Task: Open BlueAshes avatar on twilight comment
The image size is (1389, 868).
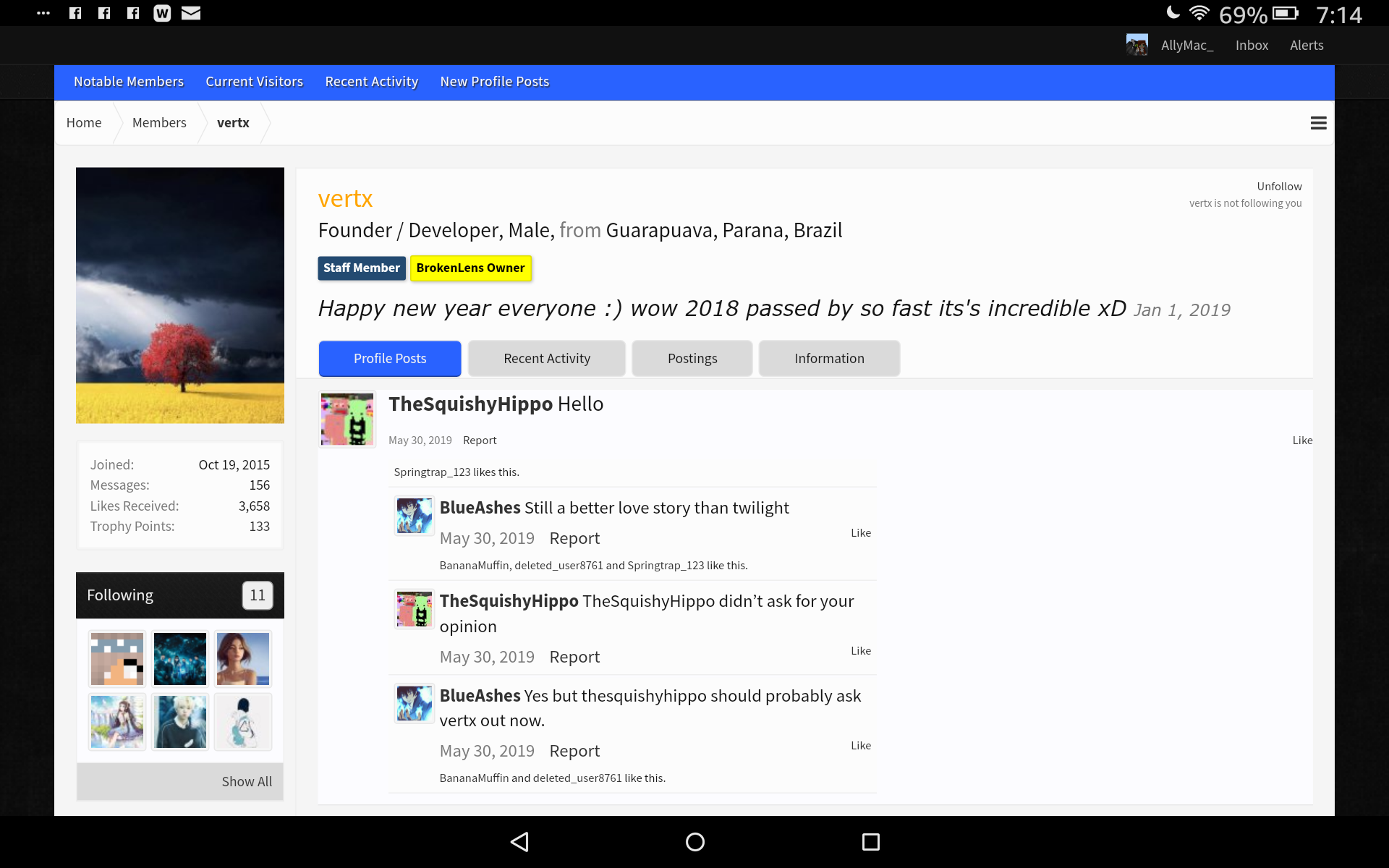Action: click(415, 516)
